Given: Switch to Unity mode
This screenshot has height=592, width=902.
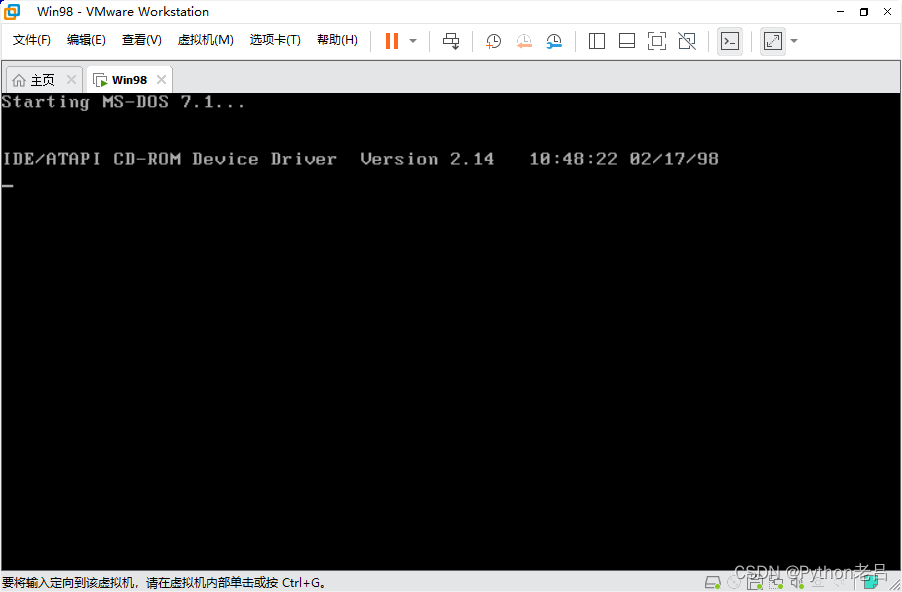Looking at the screenshot, I should click(x=687, y=41).
